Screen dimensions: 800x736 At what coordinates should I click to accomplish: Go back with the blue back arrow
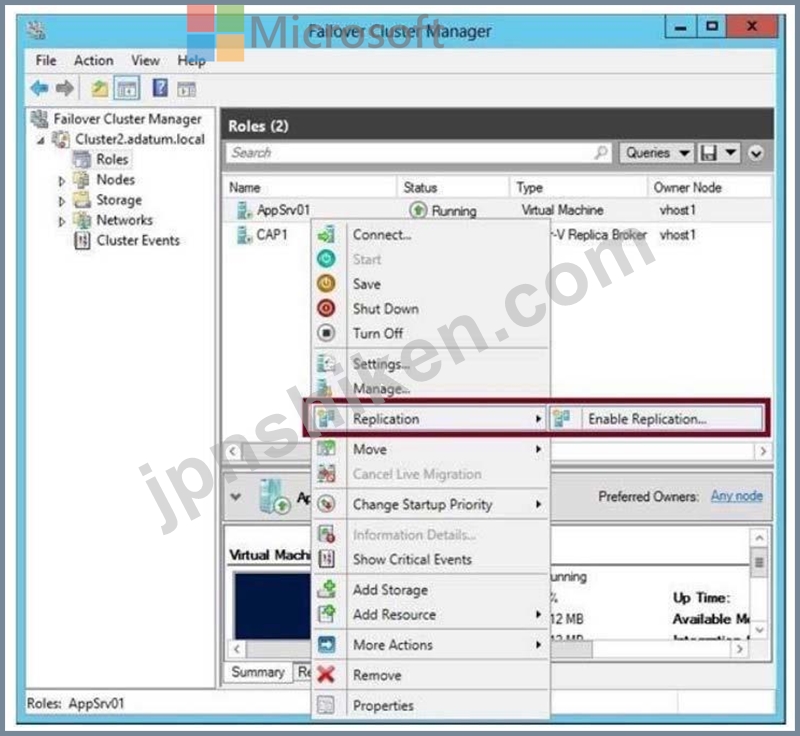point(40,88)
